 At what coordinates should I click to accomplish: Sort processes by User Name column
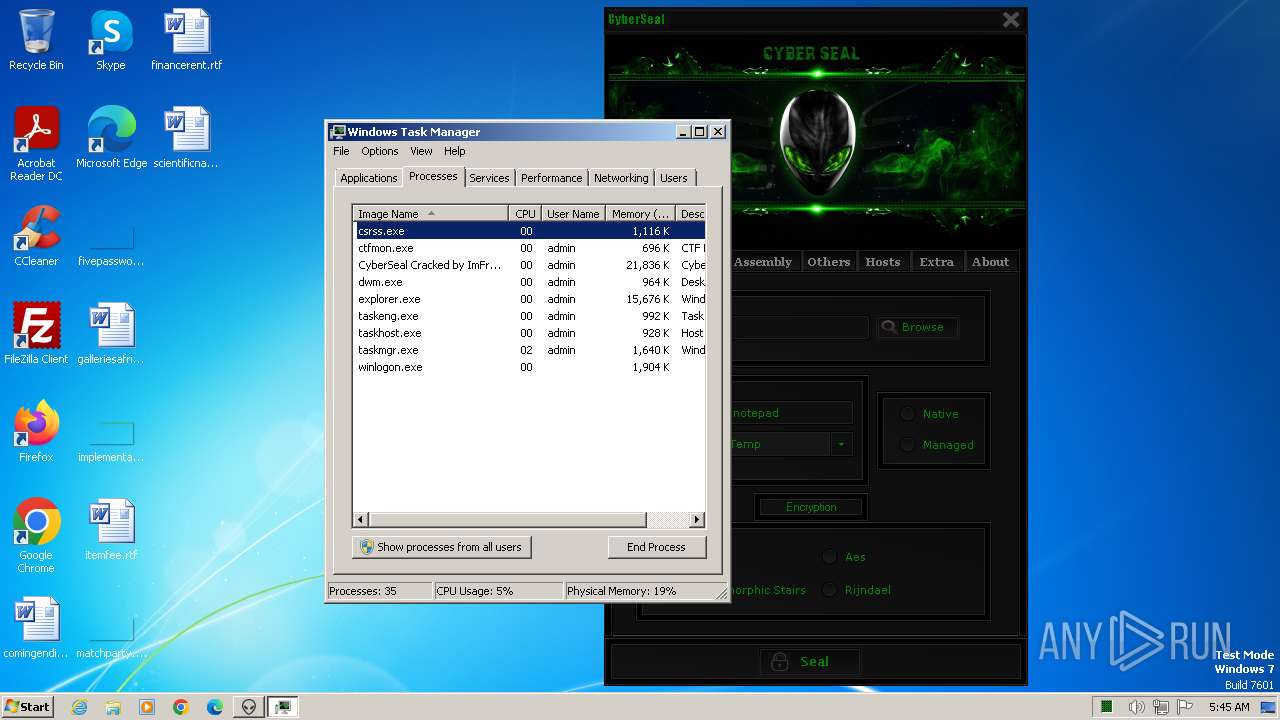point(573,214)
